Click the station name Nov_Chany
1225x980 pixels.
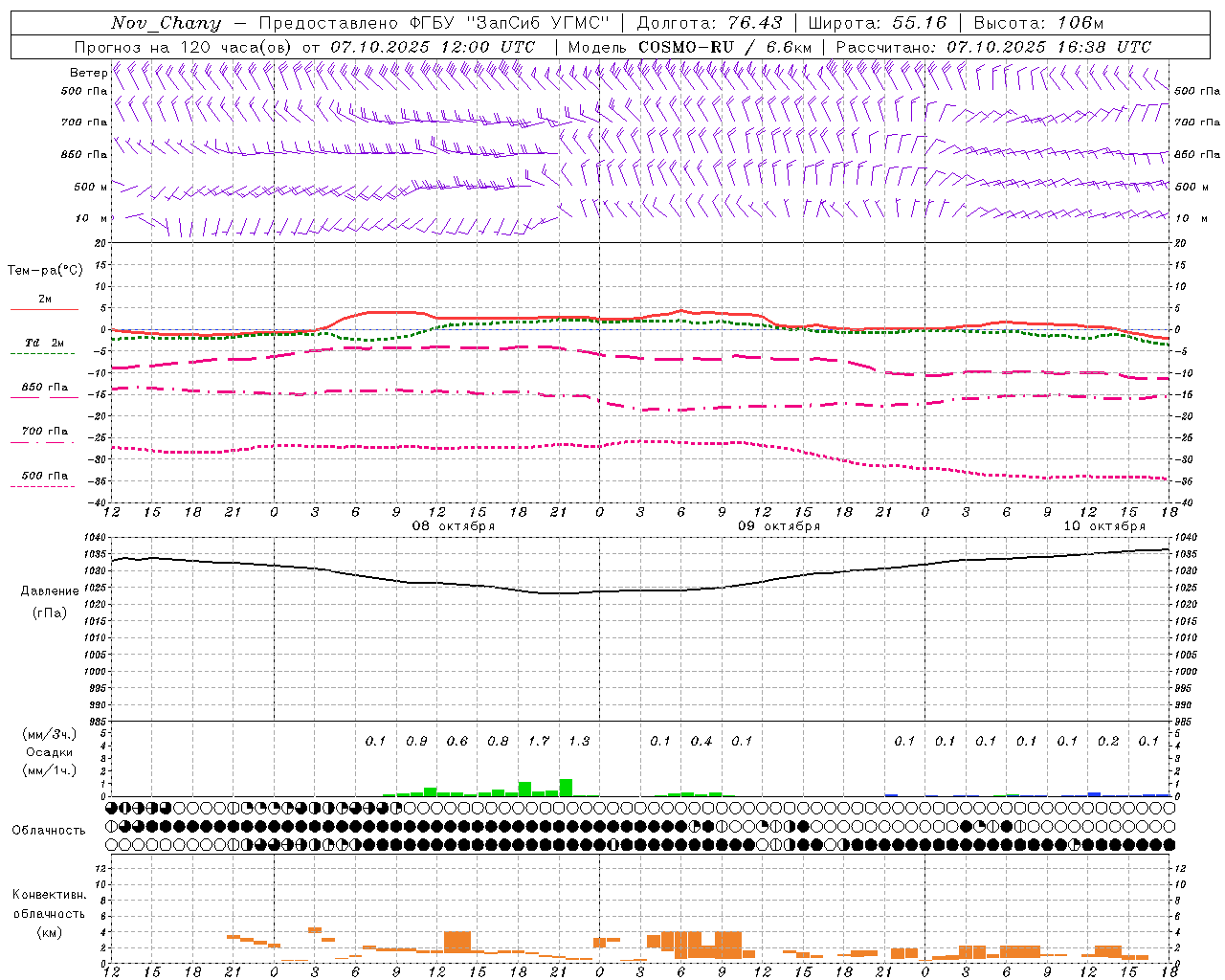coord(166,23)
